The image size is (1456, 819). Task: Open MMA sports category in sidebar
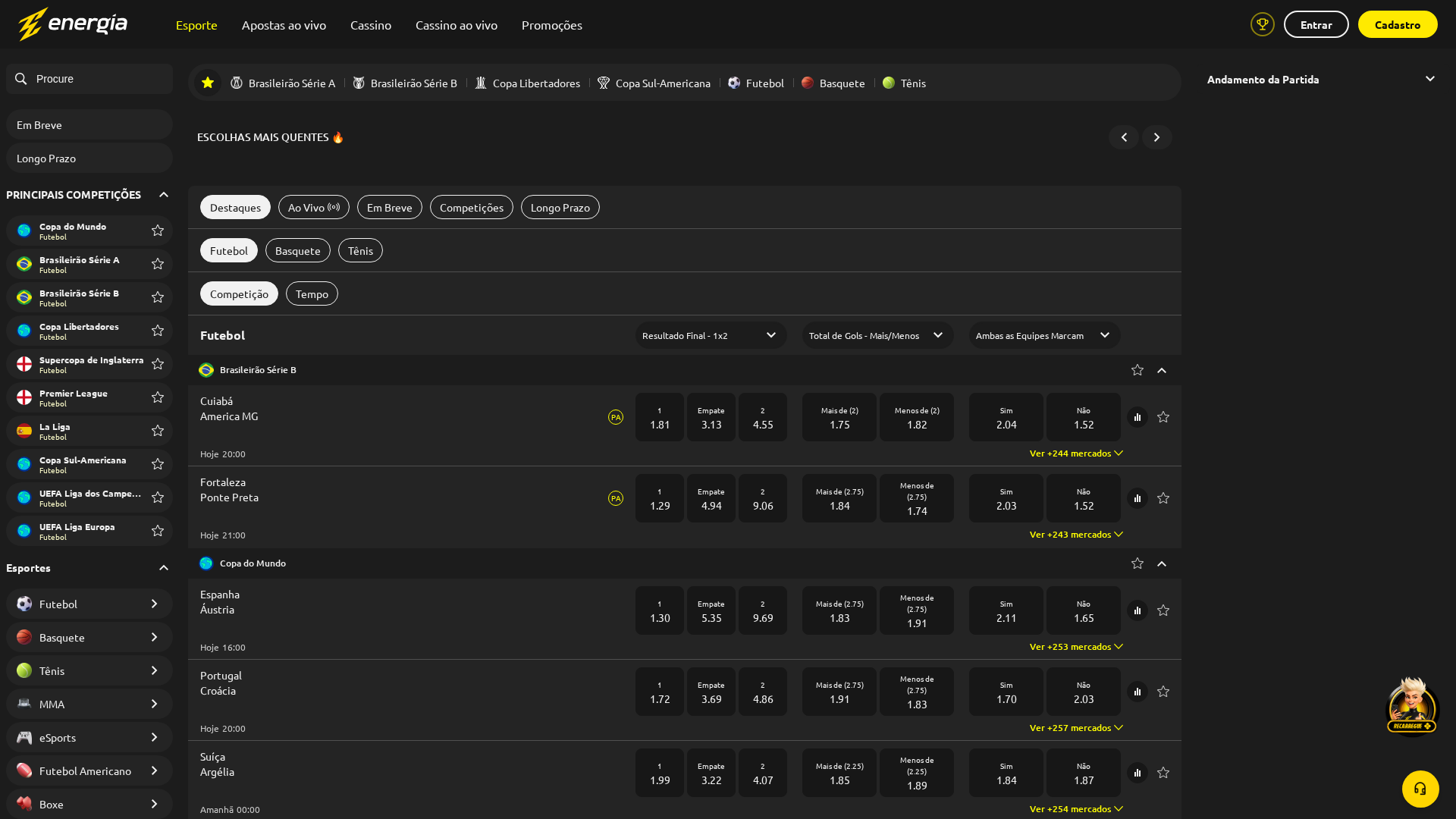point(89,704)
